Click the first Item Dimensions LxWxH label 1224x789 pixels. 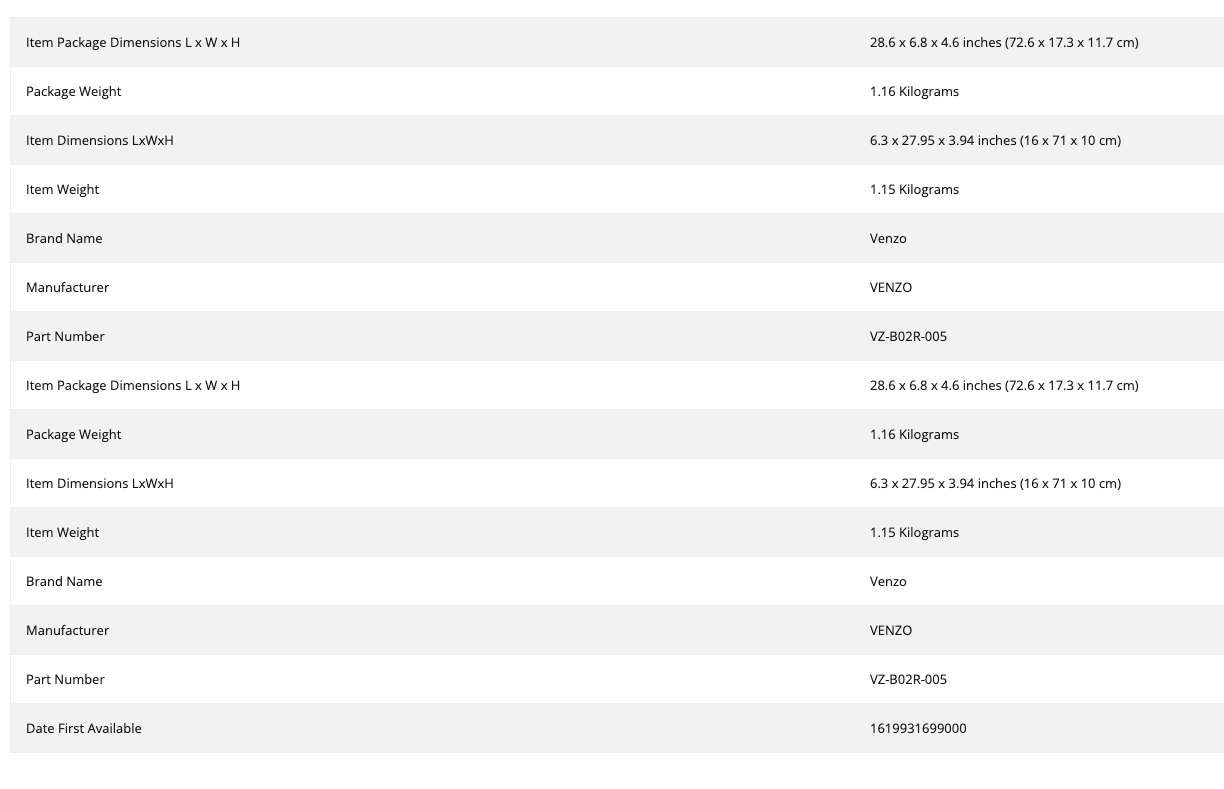(100, 140)
